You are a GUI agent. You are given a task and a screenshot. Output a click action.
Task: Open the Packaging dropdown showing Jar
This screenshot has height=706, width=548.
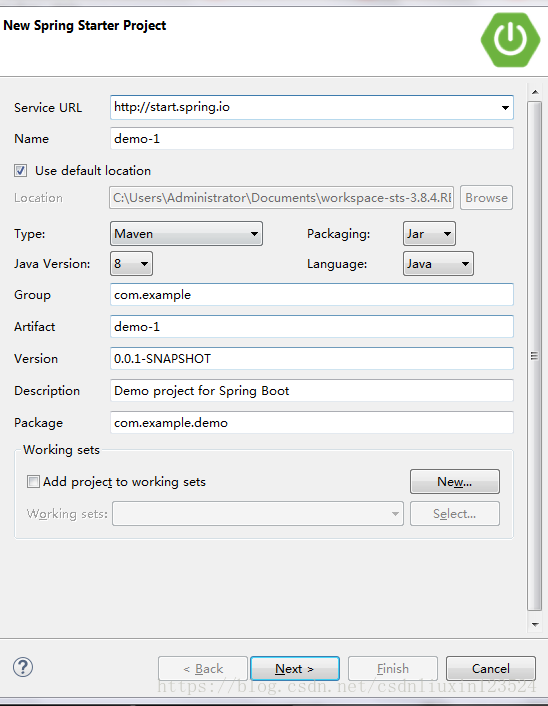pyautogui.click(x=429, y=234)
